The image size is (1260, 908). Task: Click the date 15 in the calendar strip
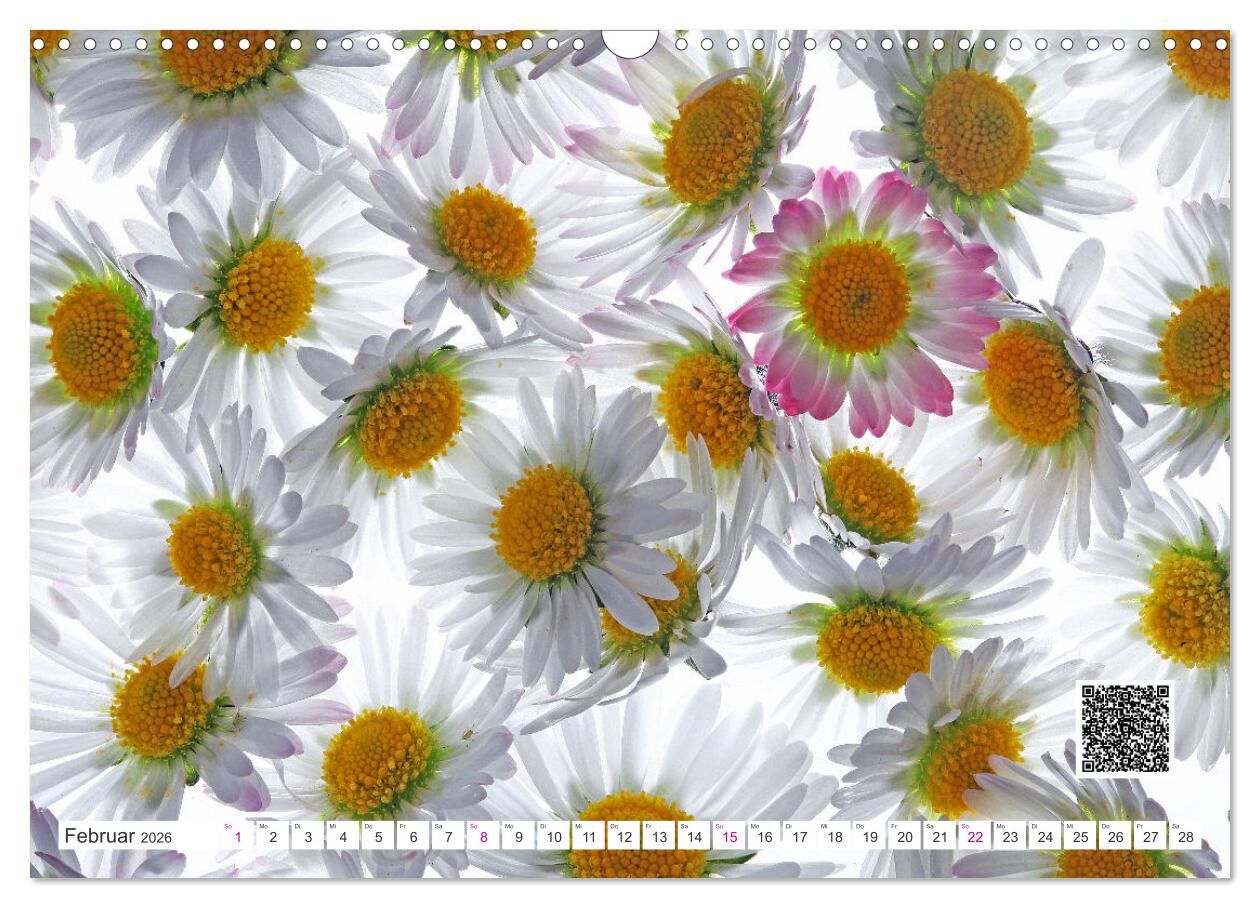[x=729, y=836]
